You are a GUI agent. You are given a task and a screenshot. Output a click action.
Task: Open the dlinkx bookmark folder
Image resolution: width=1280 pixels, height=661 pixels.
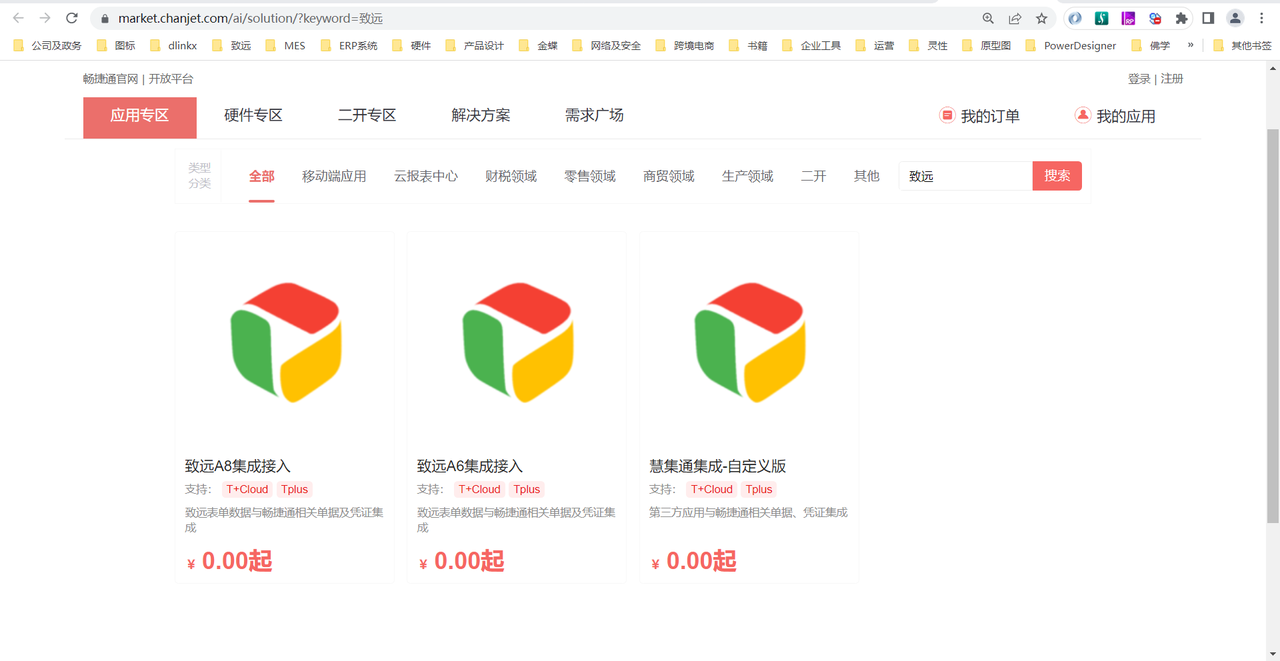(x=173, y=45)
